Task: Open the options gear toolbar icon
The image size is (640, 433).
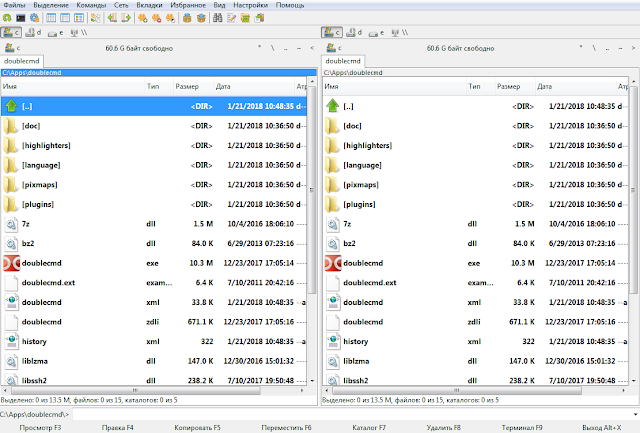Action: click(35, 18)
